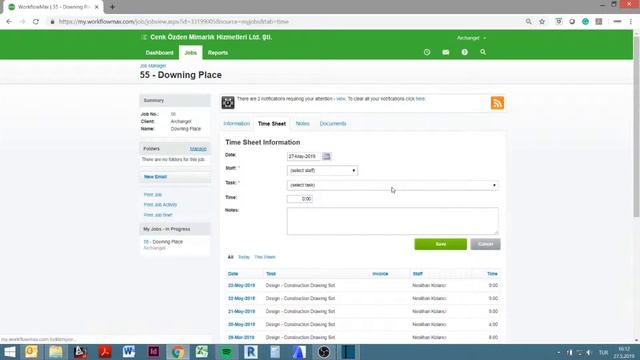The height and width of the screenshot is (360, 640).
Task: Open the mail envelope icon in header
Action: (x=446, y=52)
